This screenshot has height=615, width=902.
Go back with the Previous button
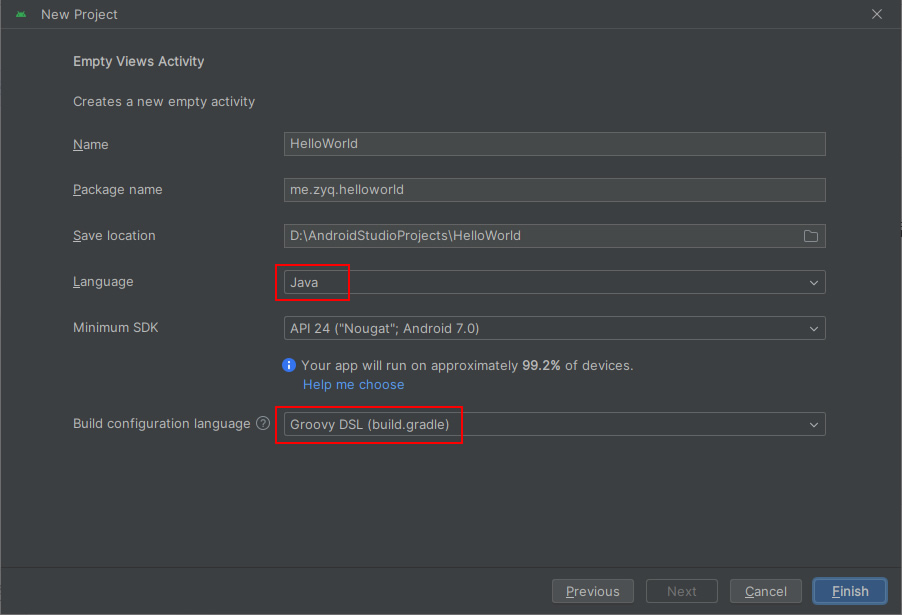593,591
